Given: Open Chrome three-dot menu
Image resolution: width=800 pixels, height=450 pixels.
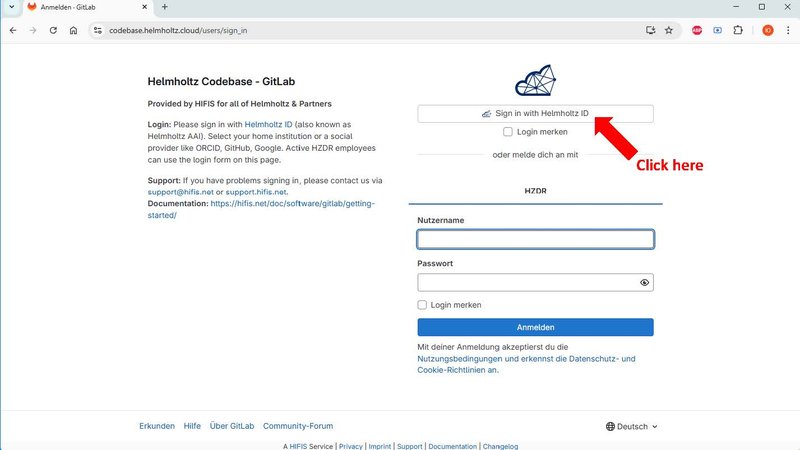Looking at the screenshot, I should tap(788, 31).
